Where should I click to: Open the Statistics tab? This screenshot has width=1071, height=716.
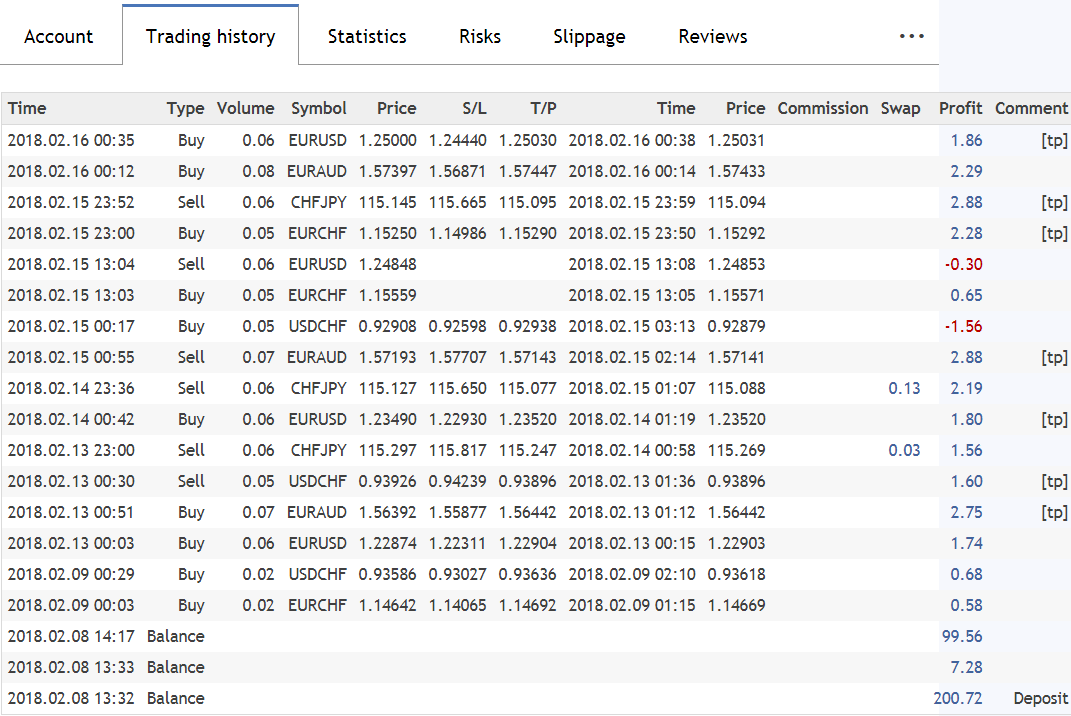click(x=367, y=37)
